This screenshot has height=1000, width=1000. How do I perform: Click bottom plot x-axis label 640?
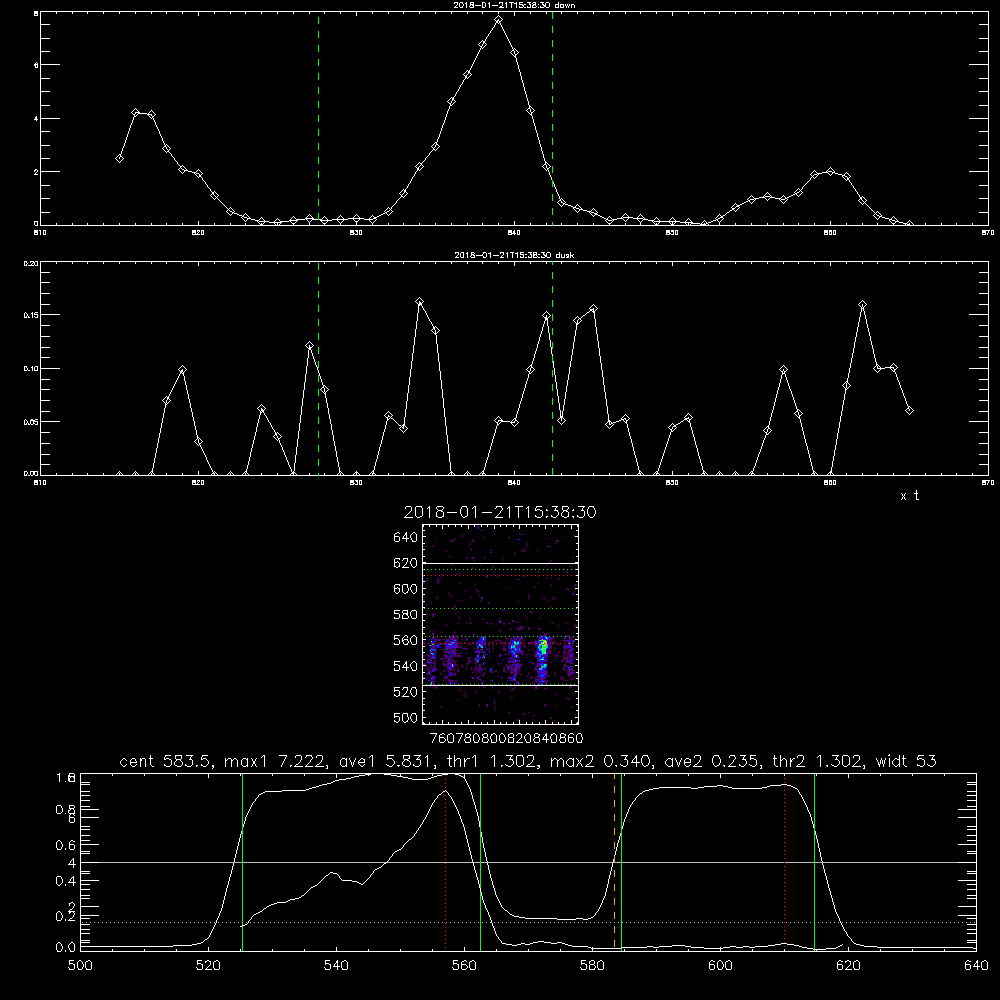click(976, 966)
